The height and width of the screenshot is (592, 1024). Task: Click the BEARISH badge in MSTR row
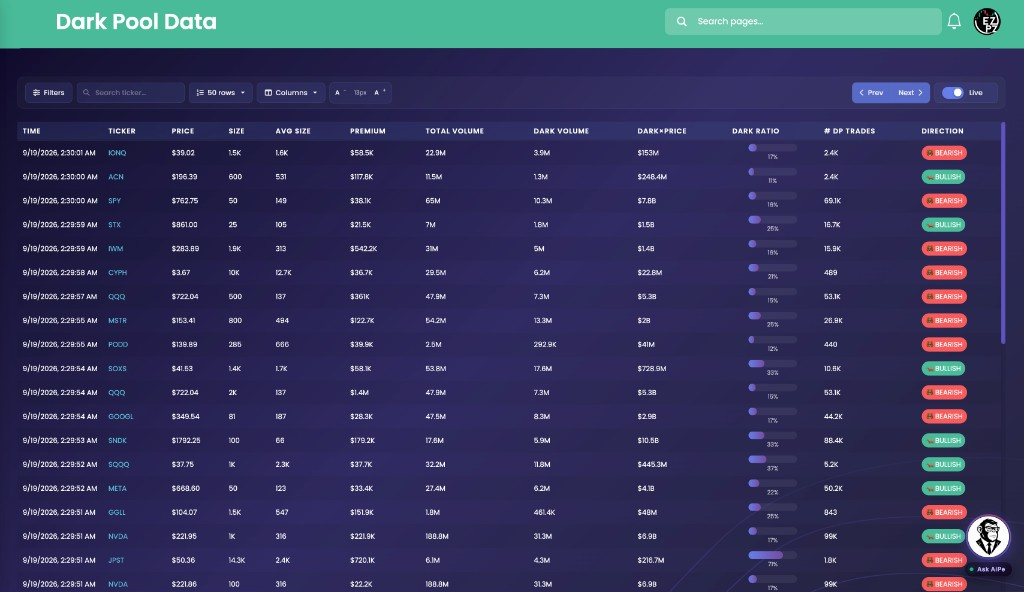tap(944, 321)
